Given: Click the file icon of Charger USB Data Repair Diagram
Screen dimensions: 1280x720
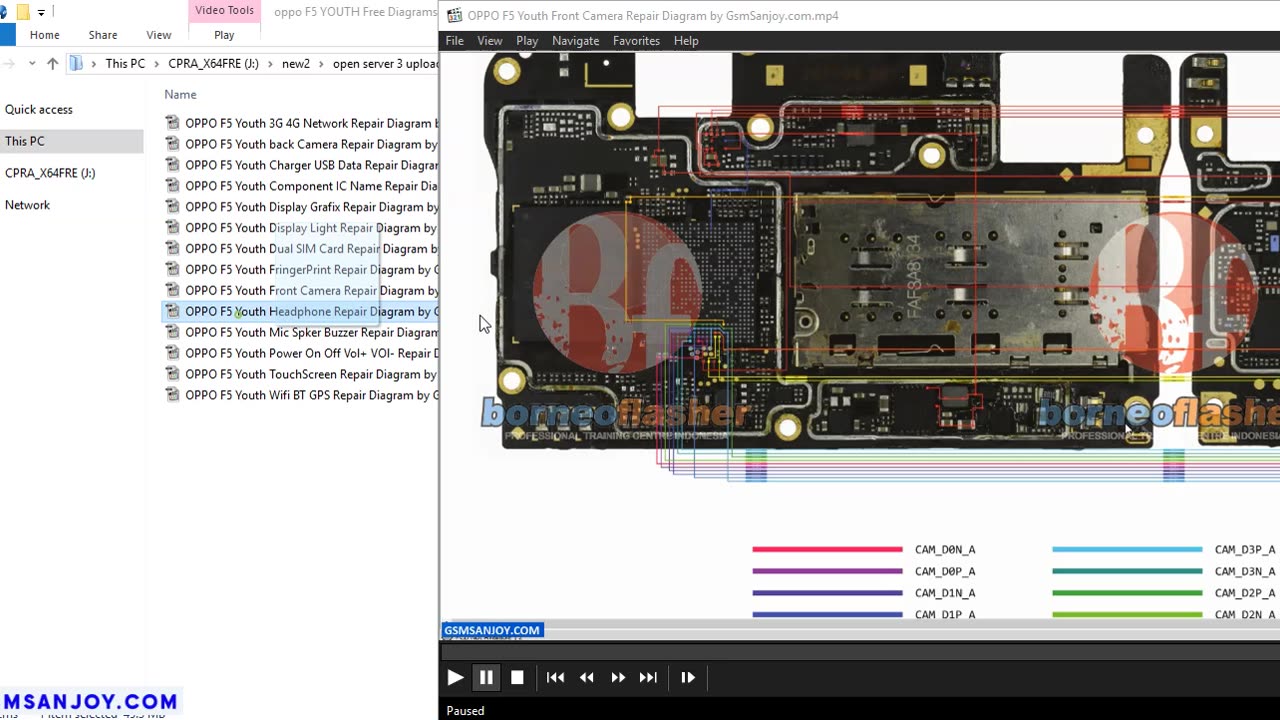Looking at the screenshot, I should click(173, 165).
